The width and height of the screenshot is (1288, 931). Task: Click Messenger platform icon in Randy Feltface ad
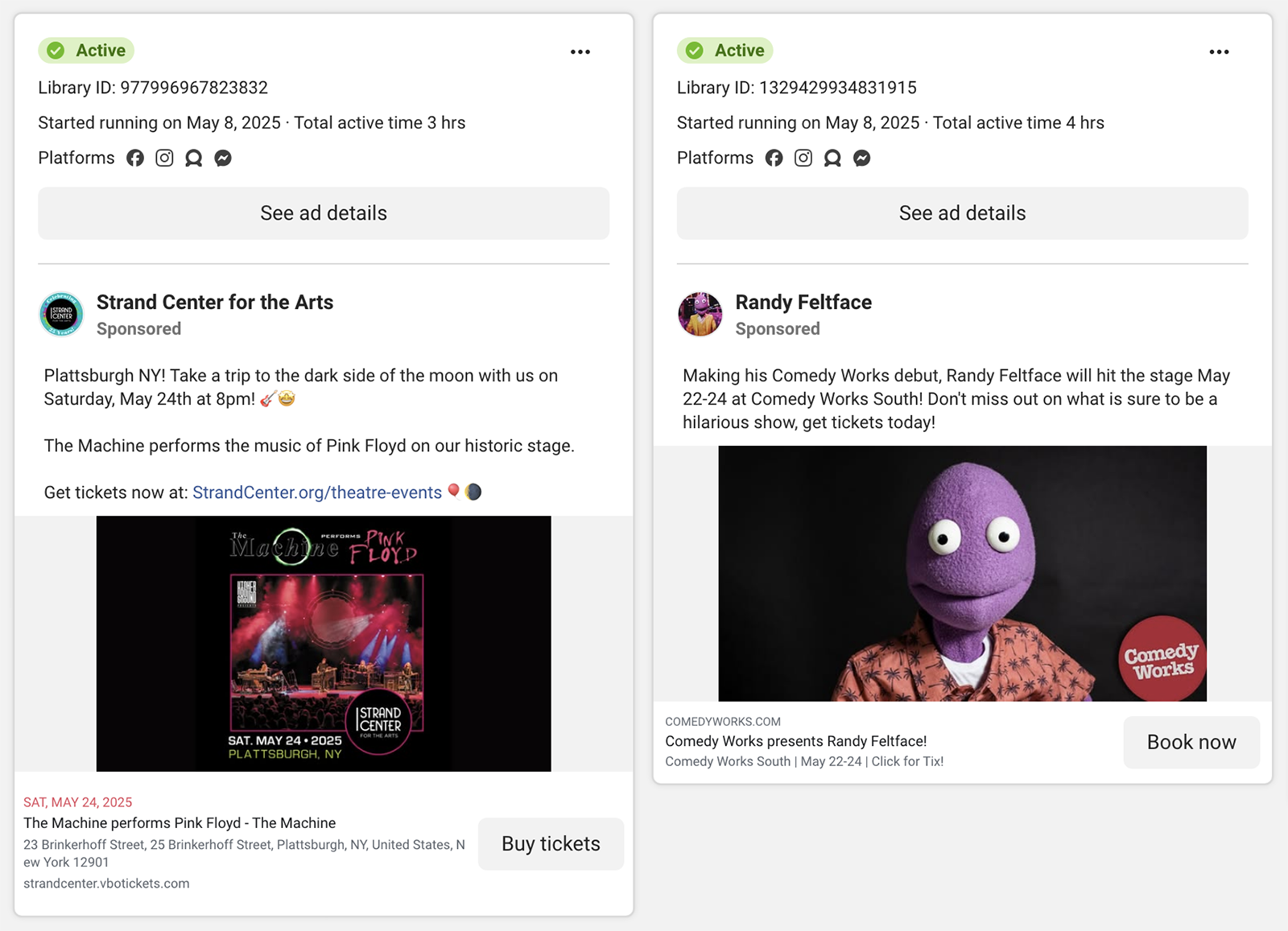click(x=861, y=158)
